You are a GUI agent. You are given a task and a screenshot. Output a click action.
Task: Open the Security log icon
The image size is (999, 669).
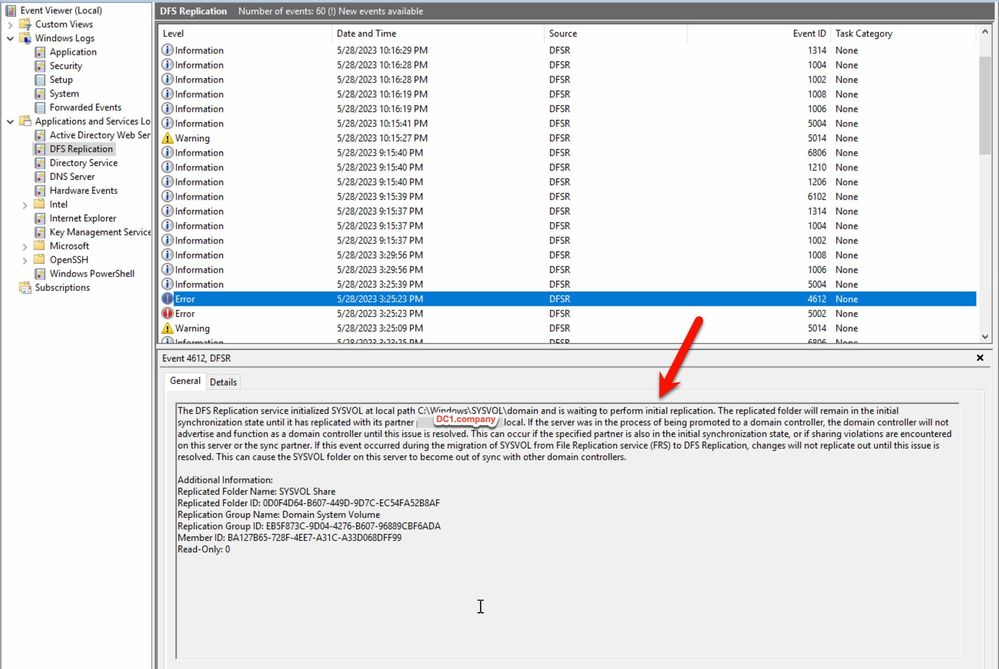click(40, 66)
